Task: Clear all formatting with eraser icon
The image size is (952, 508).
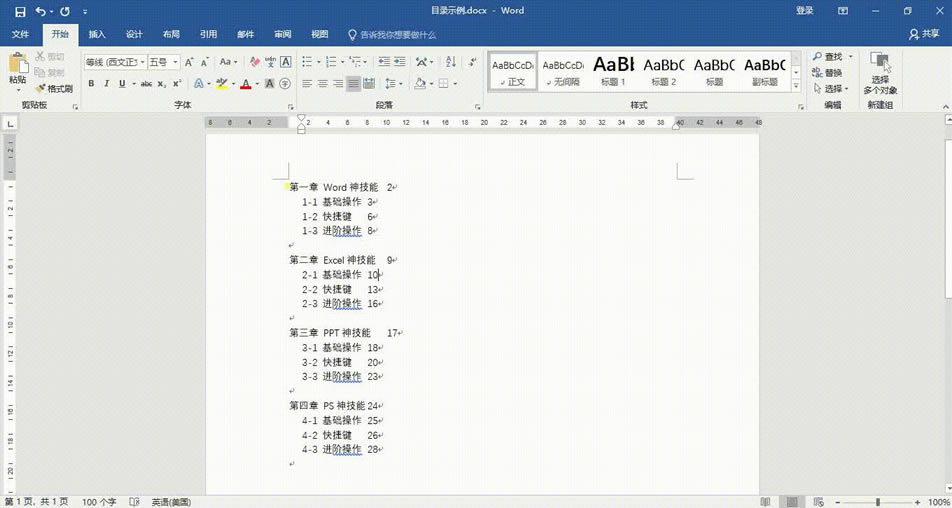Action: click(255, 62)
